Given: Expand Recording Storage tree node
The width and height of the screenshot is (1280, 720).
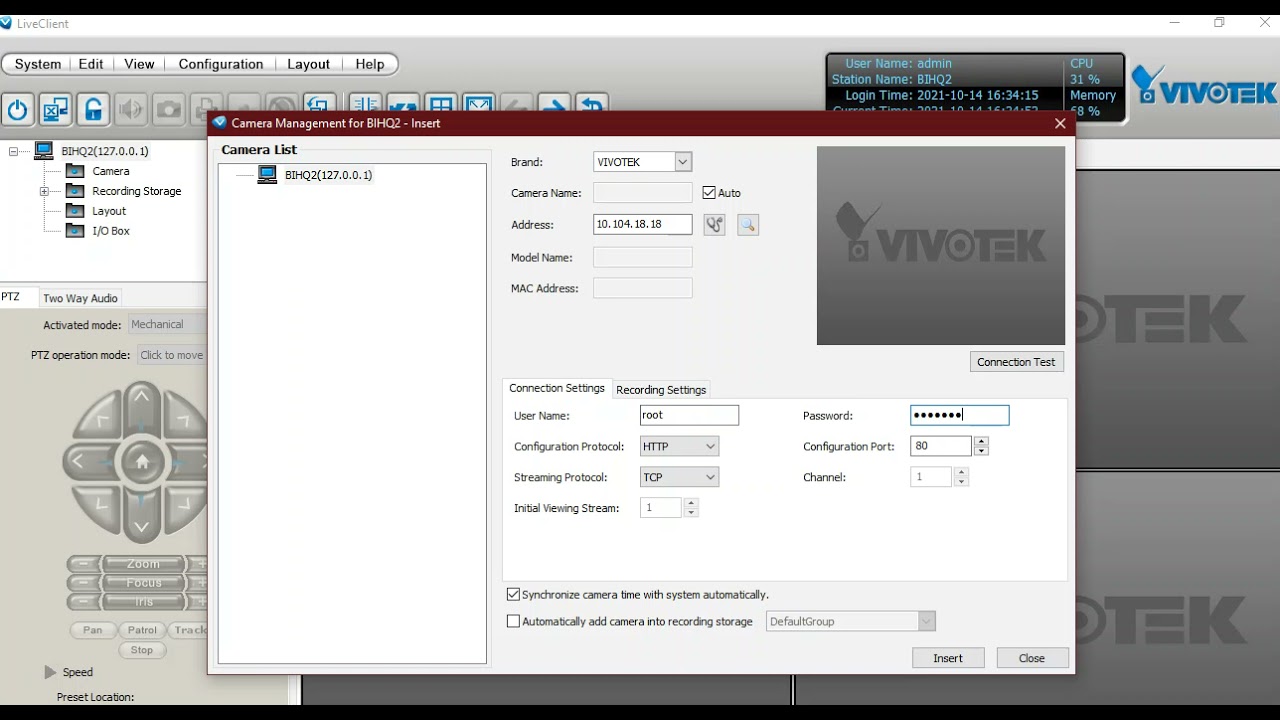Looking at the screenshot, I should coord(44,191).
